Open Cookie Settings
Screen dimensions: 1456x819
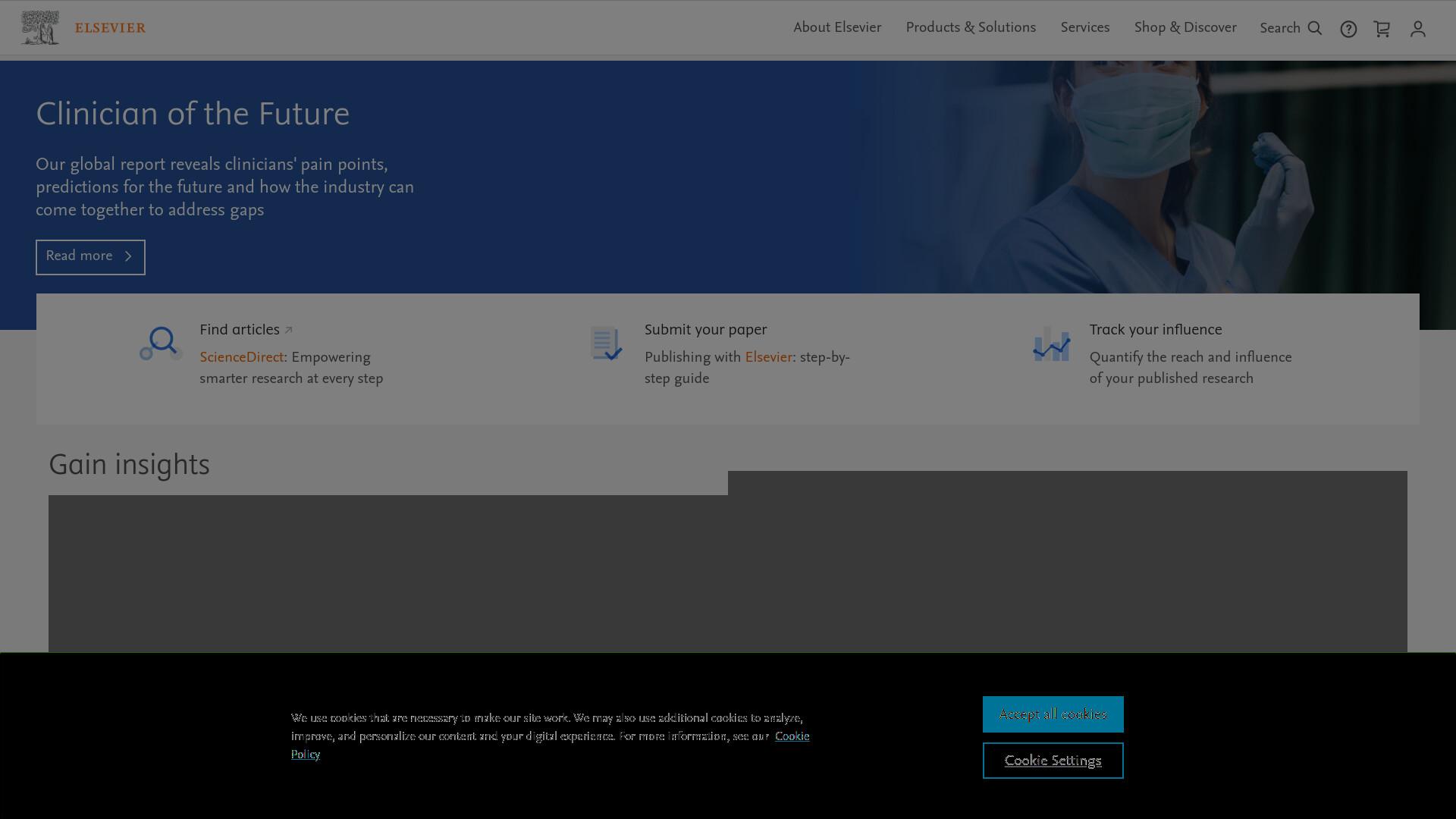pyautogui.click(x=1053, y=761)
